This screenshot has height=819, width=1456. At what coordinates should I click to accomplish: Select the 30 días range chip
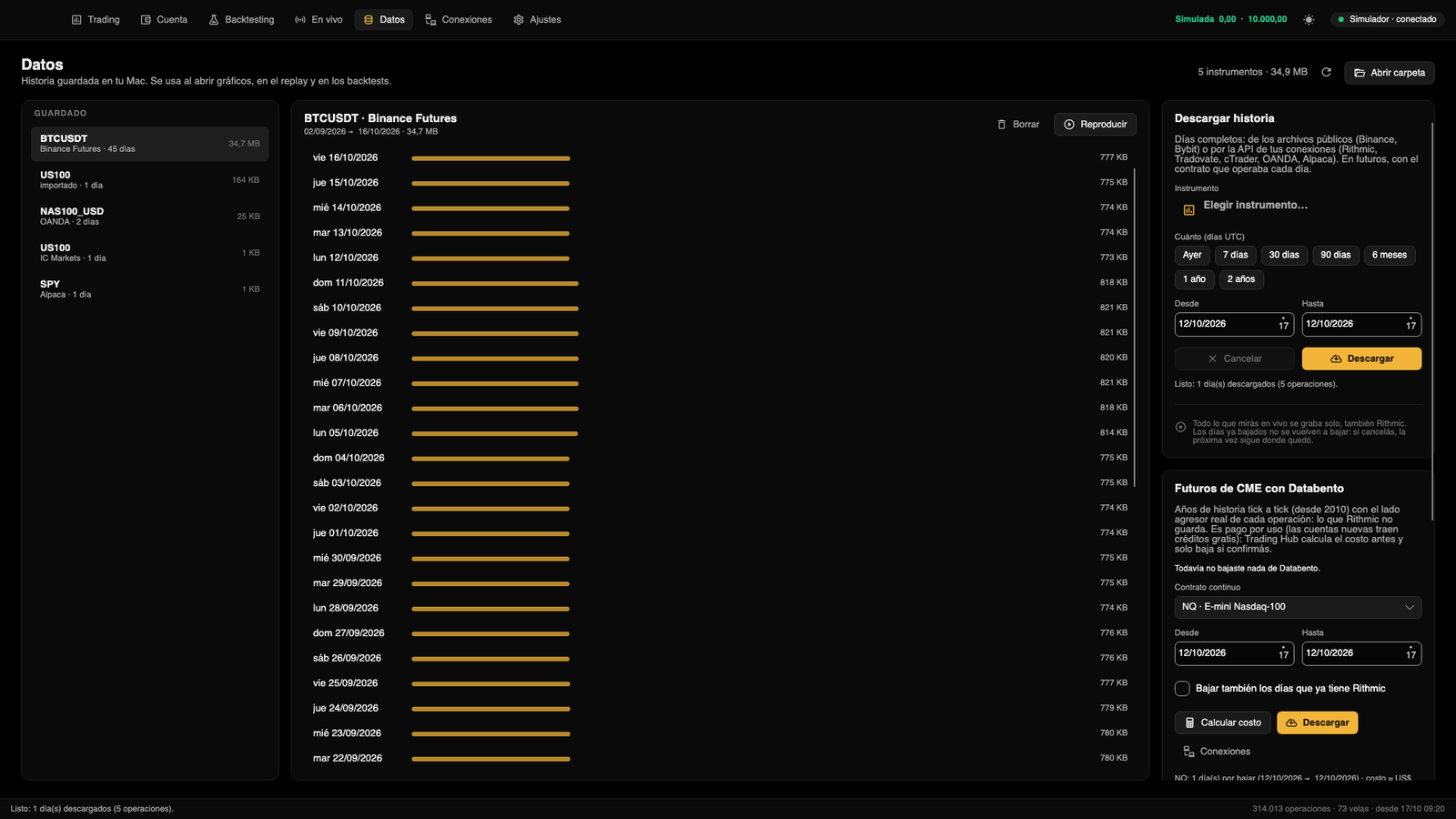[1284, 255]
